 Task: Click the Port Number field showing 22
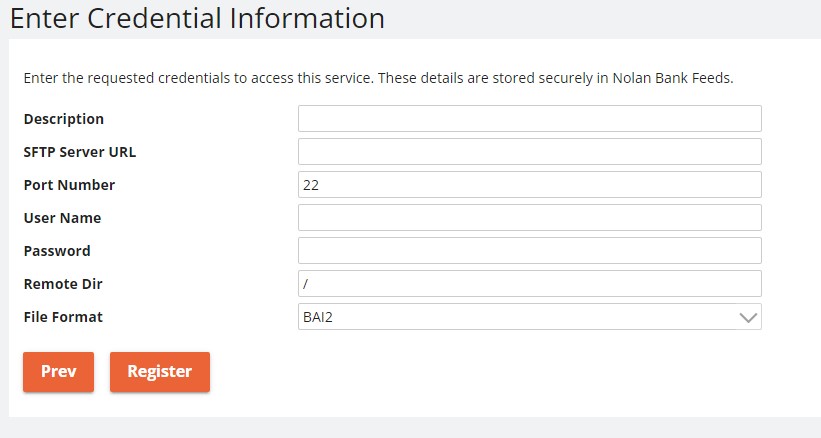(x=529, y=185)
